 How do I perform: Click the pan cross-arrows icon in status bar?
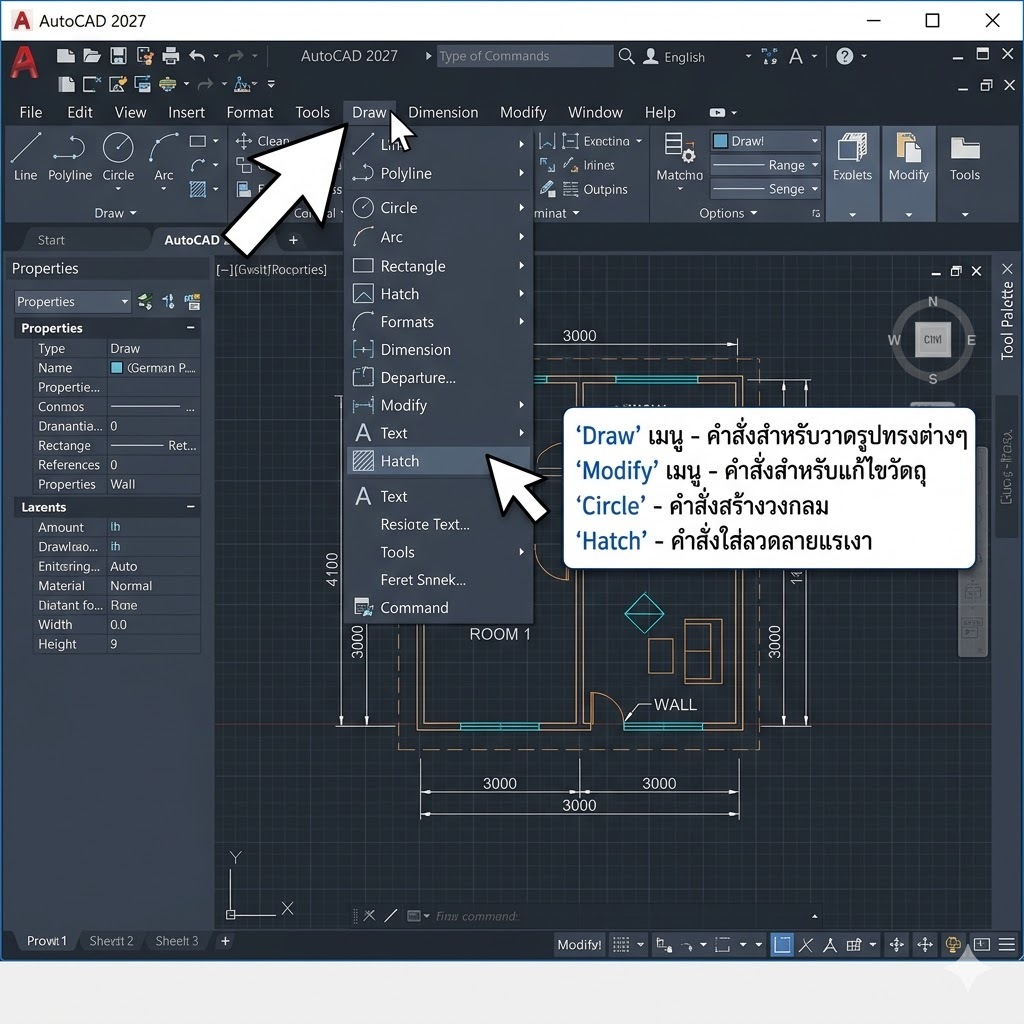(925, 944)
